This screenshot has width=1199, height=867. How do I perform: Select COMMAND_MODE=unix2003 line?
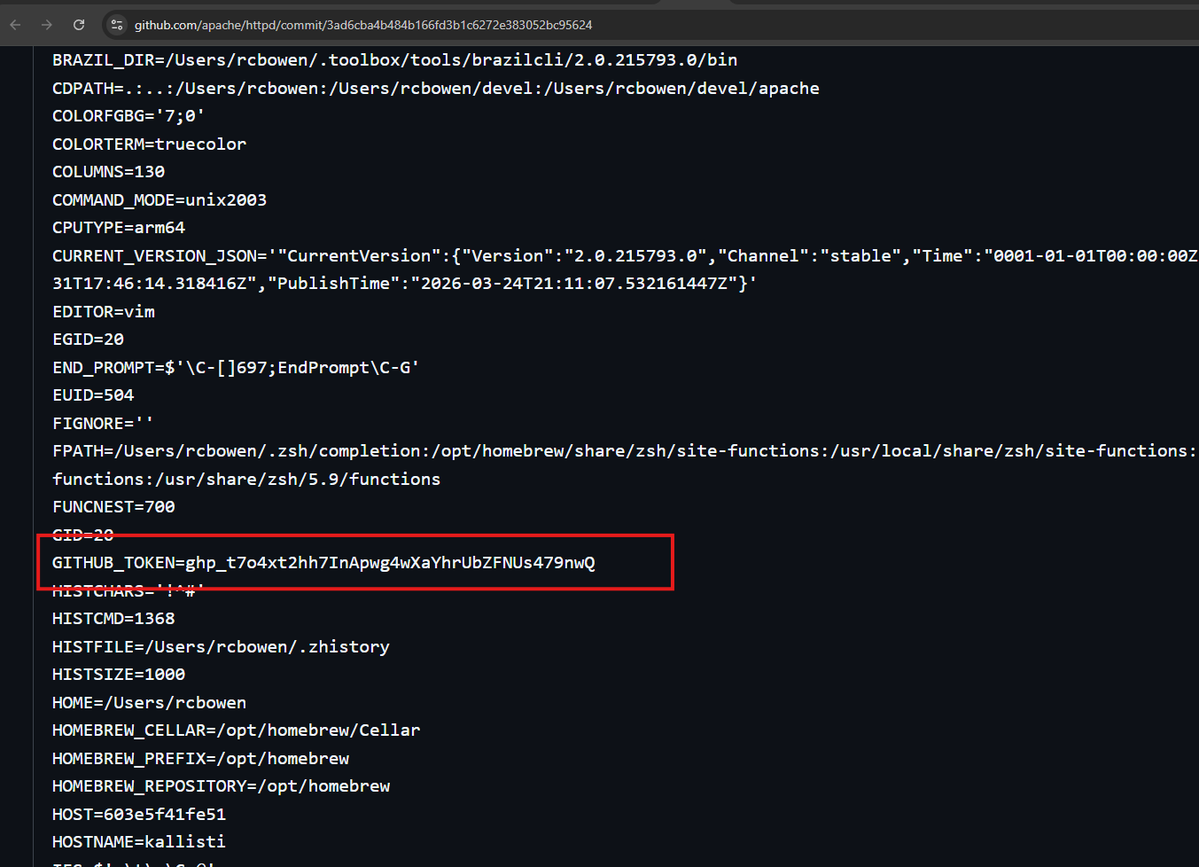[x=159, y=200]
